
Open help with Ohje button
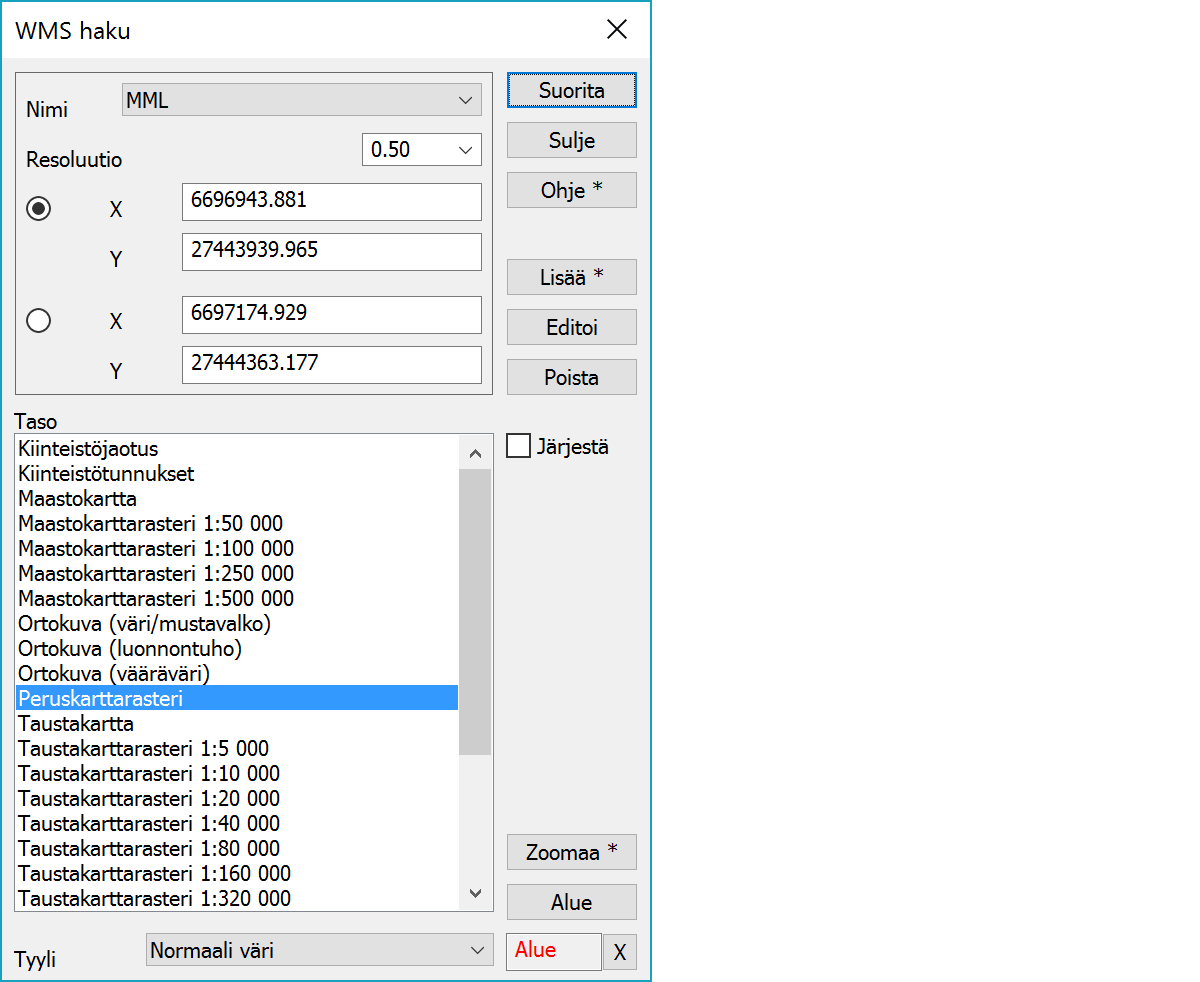(x=571, y=190)
